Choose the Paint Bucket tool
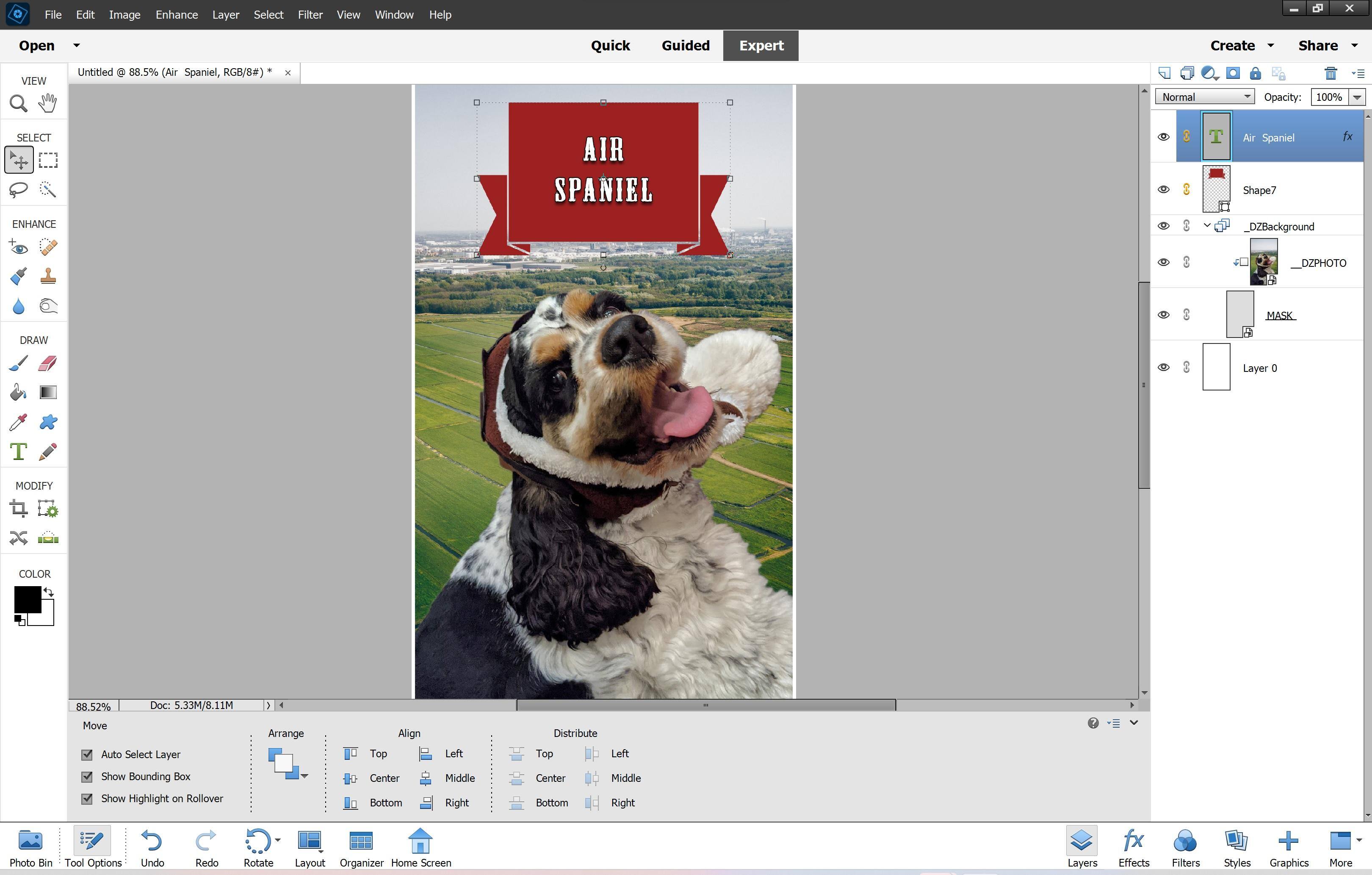The image size is (1372, 875). 18,392
